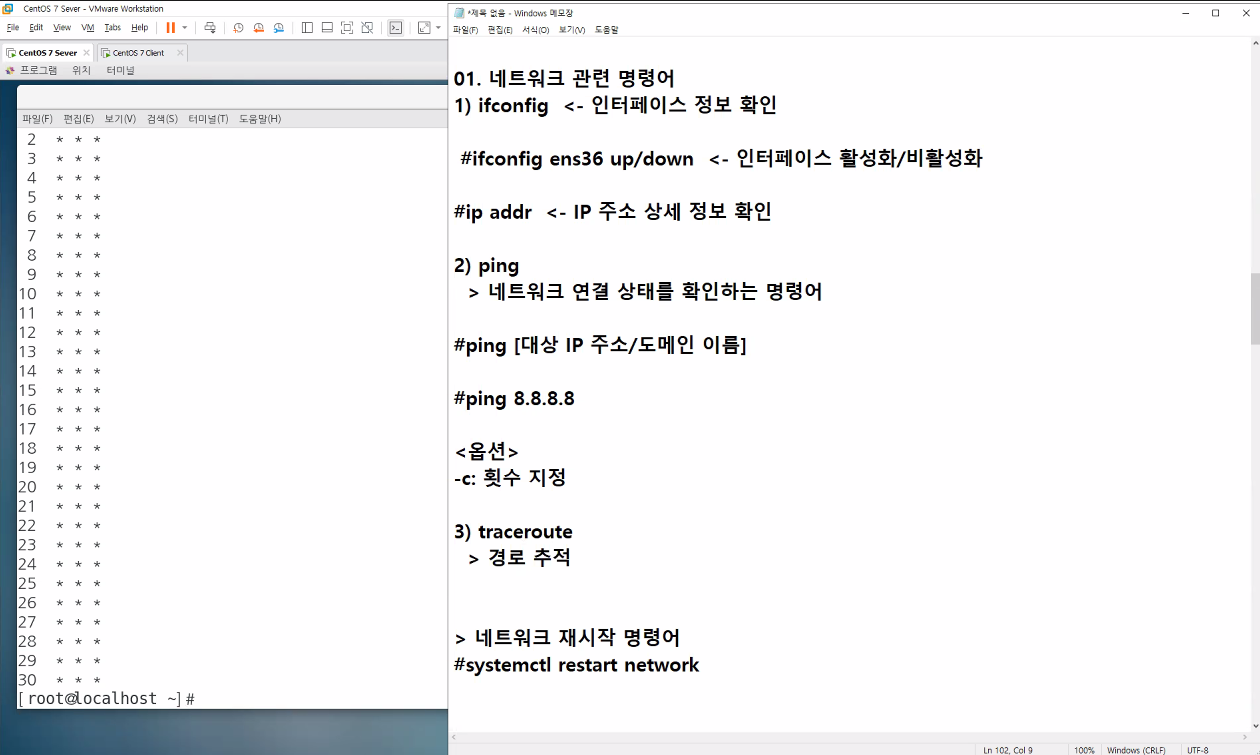The image size is (1260, 755).
Task: Close the CentOS 7 Client tab
Action: tap(180, 53)
